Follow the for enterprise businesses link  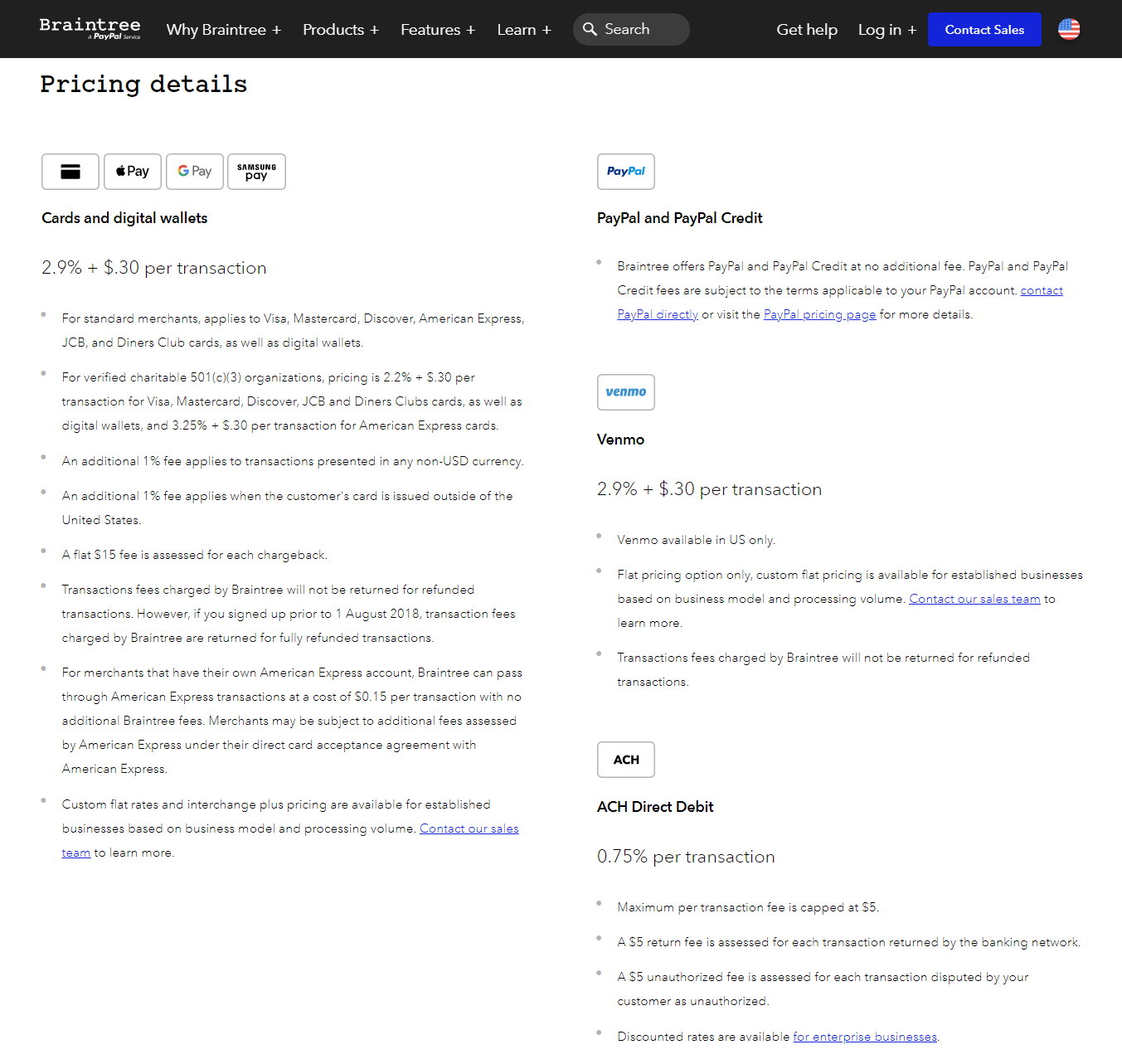pos(865,1037)
